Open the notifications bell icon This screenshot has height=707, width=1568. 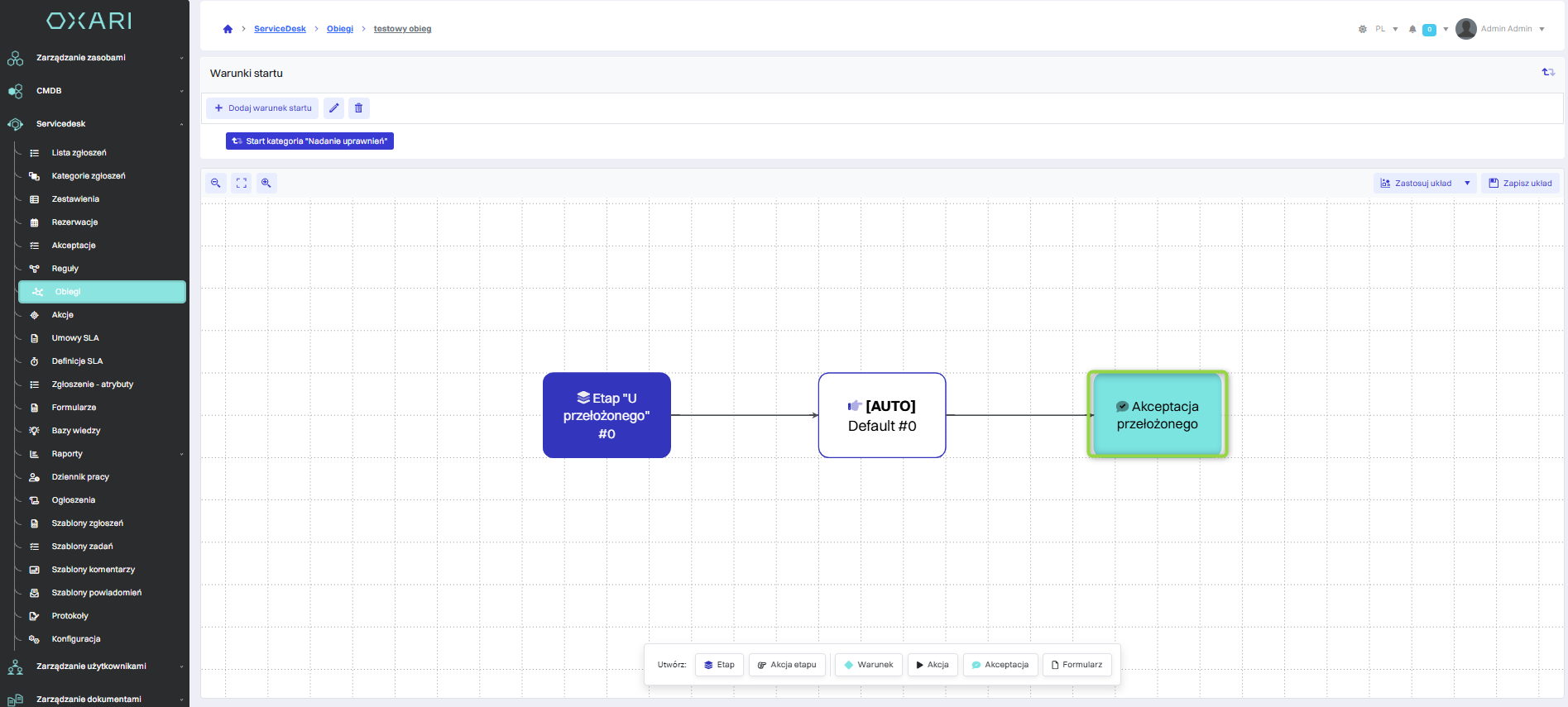1412,29
